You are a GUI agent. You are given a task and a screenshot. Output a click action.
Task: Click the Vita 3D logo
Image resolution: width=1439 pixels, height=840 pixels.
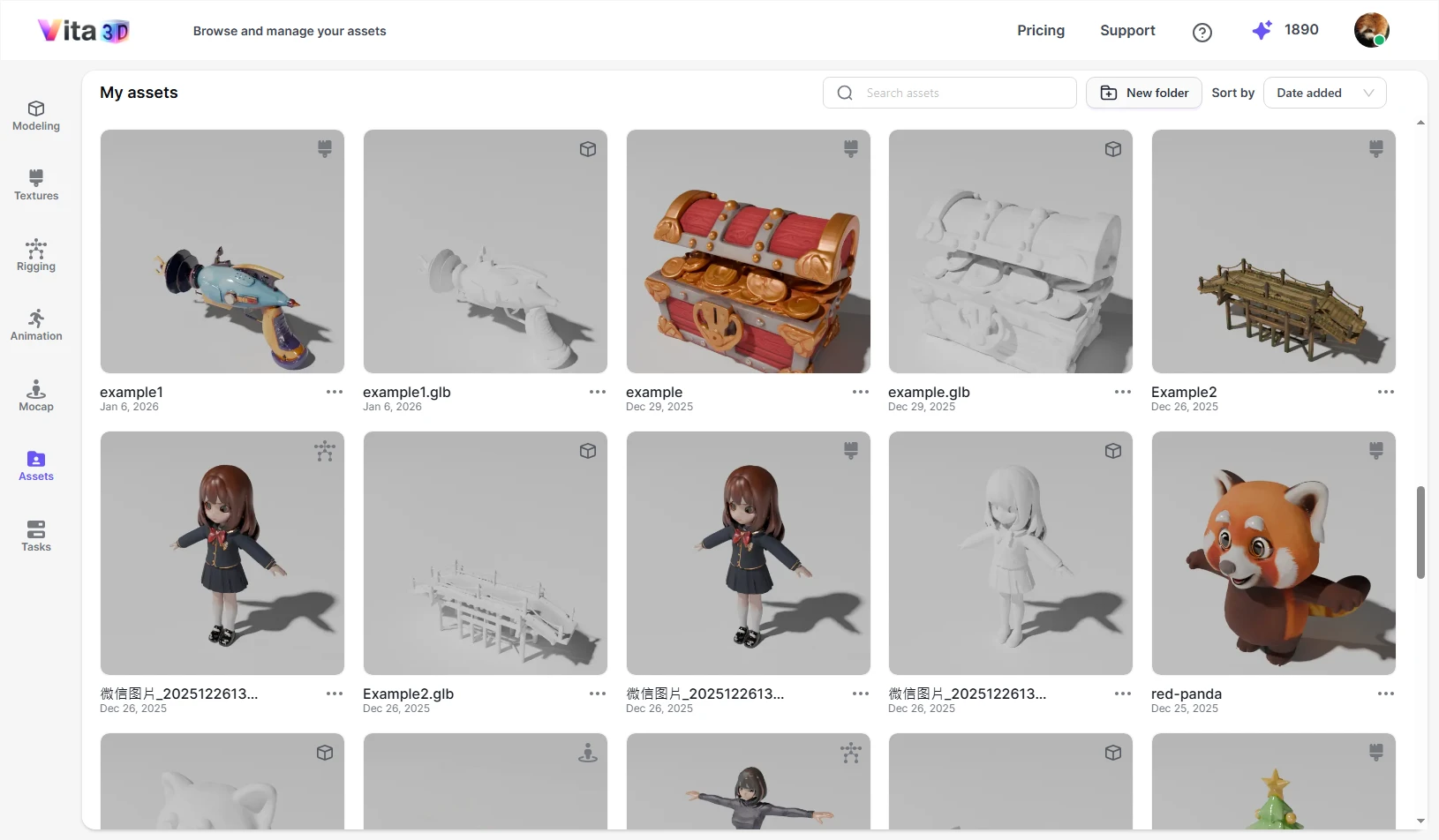pos(84,31)
